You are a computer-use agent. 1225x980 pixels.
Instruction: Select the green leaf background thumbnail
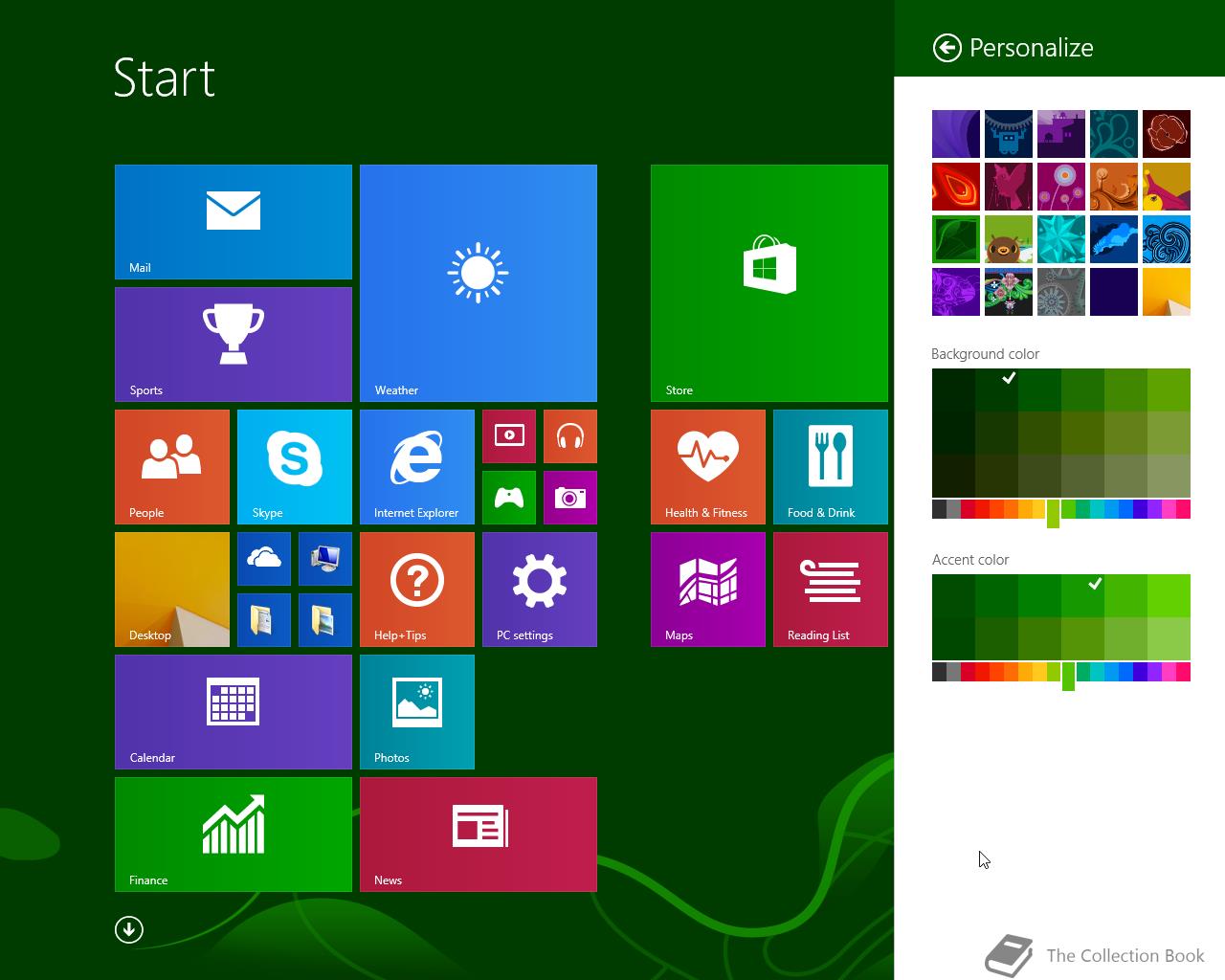pyautogui.click(x=956, y=239)
